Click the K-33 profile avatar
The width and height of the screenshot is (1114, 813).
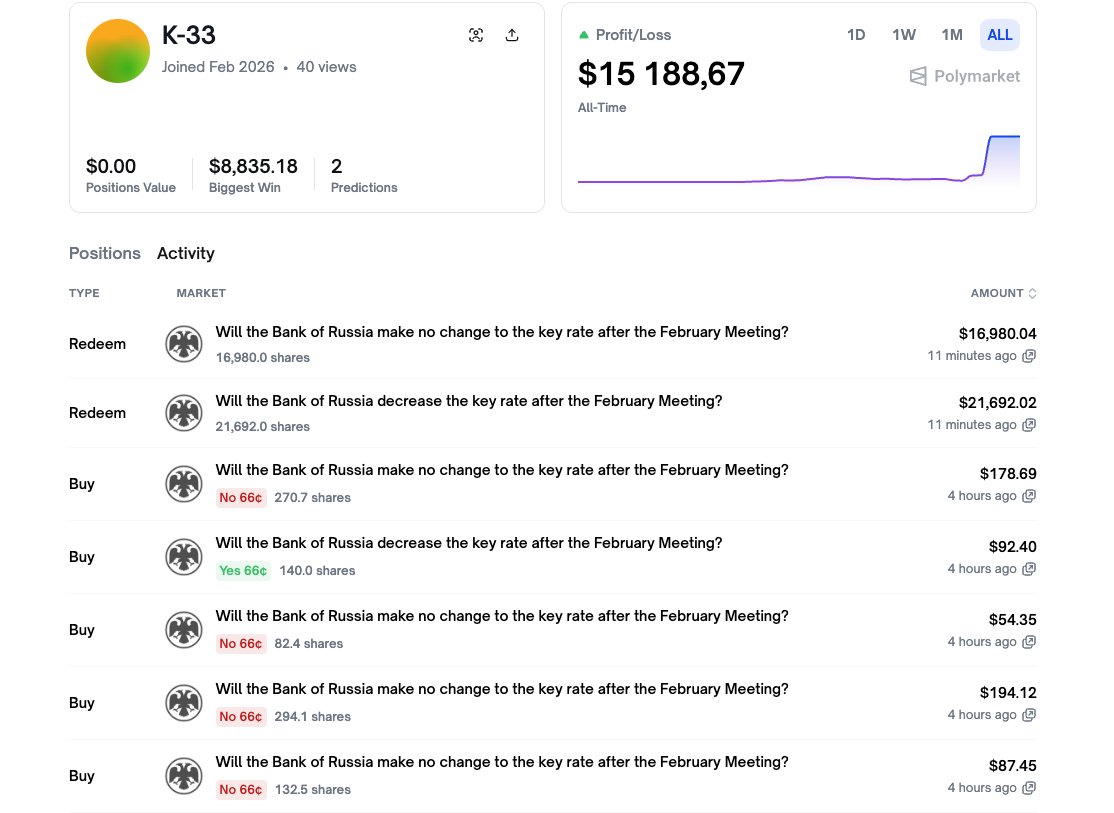pos(117,51)
